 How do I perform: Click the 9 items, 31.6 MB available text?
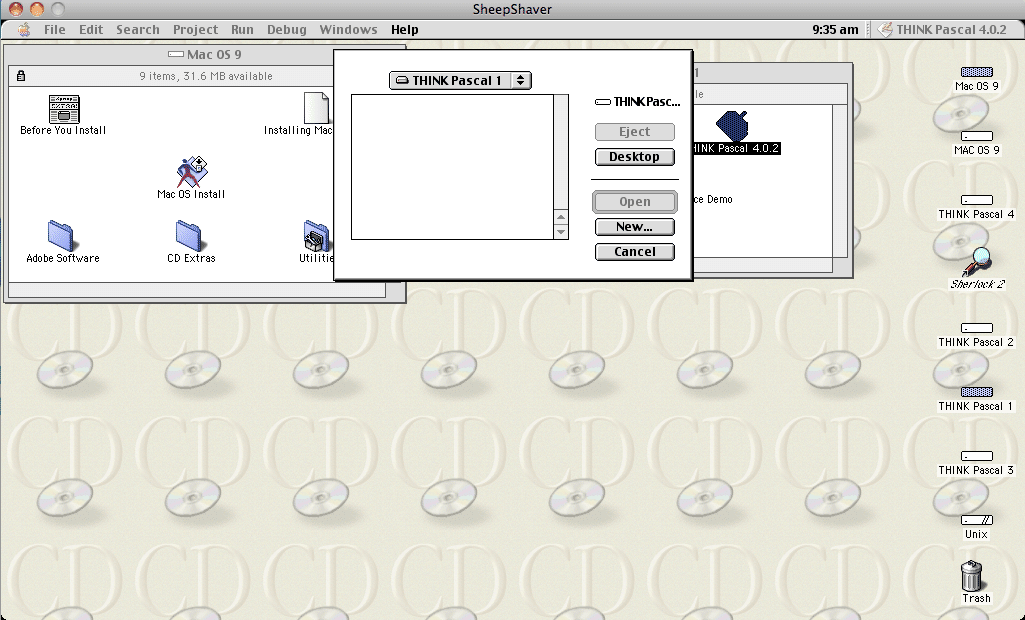click(206, 77)
